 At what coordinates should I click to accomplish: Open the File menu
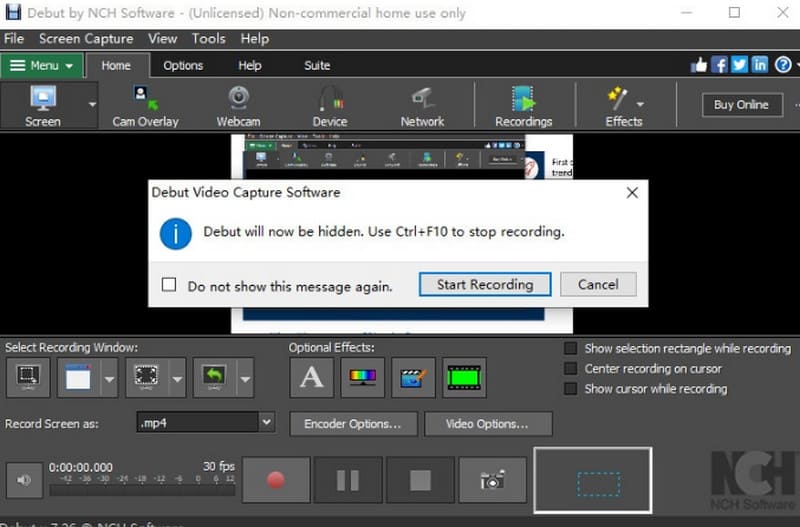pos(14,39)
